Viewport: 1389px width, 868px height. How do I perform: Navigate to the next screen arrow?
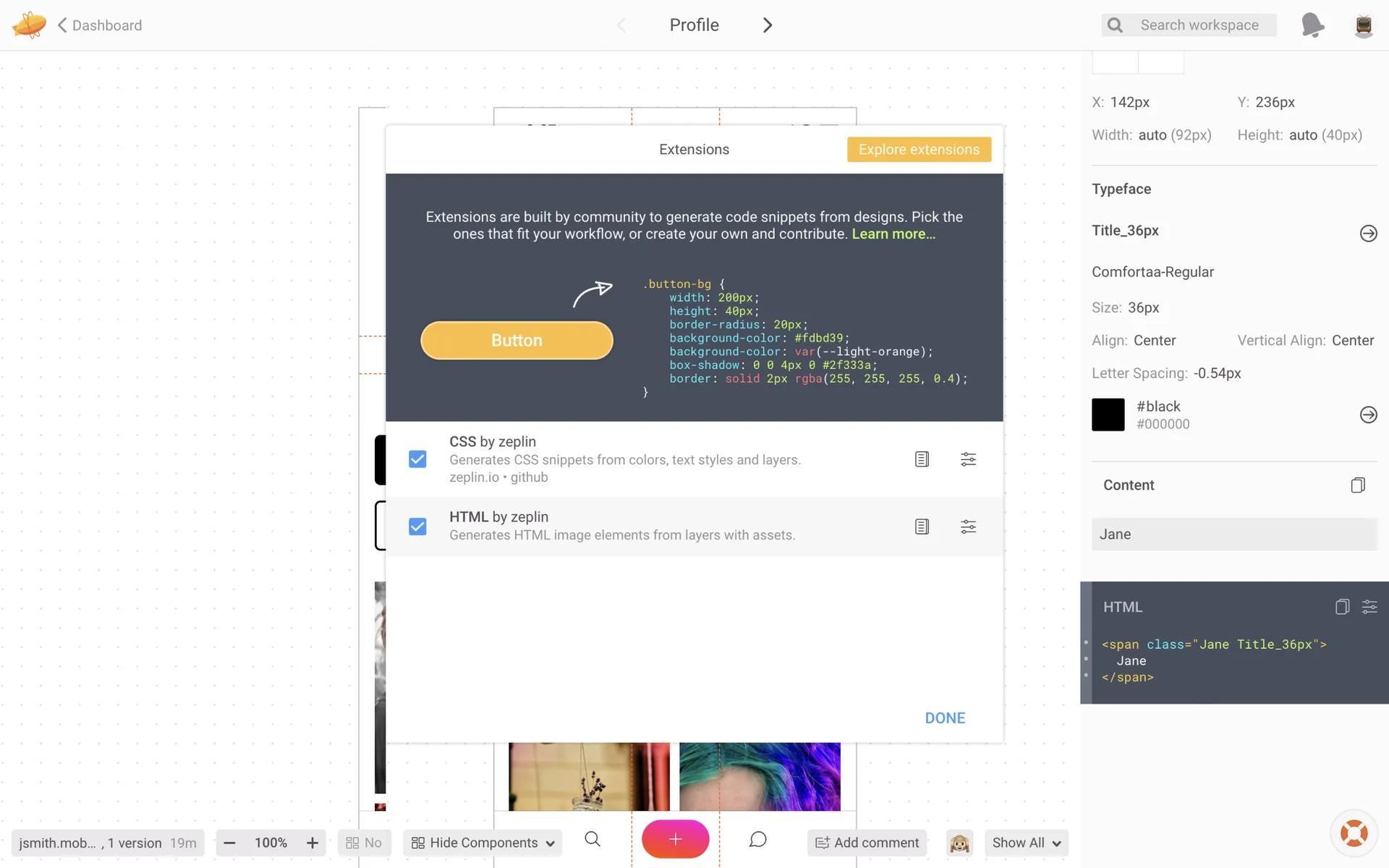coord(768,25)
